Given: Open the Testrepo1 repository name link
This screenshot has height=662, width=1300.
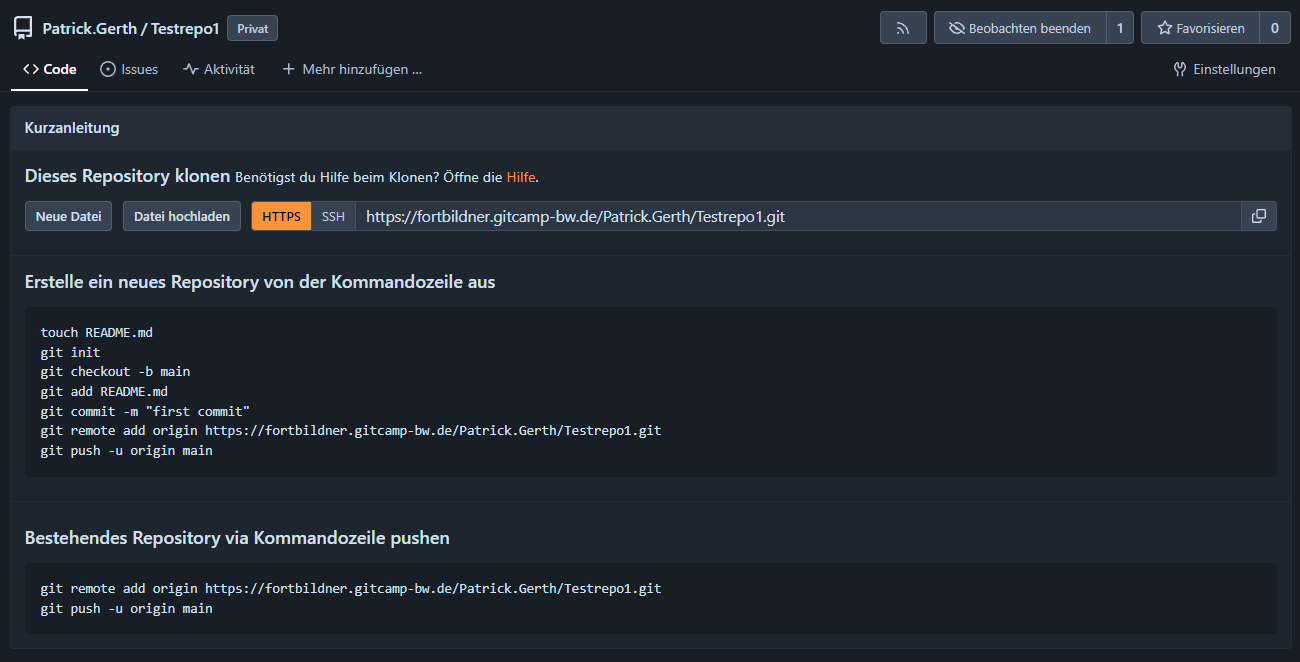Looking at the screenshot, I should pyautogui.click(x=185, y=28).
